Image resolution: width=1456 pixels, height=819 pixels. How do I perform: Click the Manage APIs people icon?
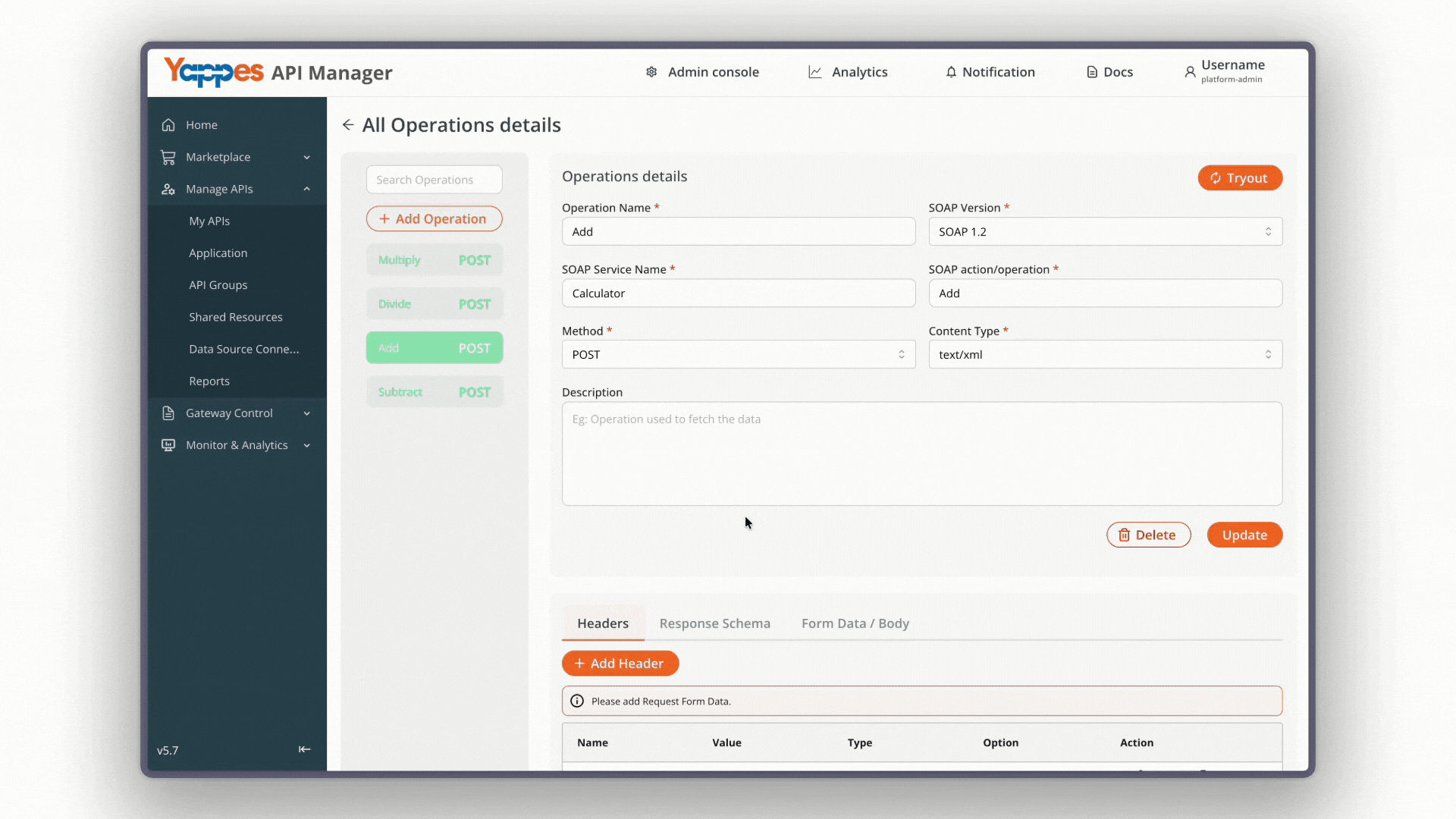pos(168,189)
